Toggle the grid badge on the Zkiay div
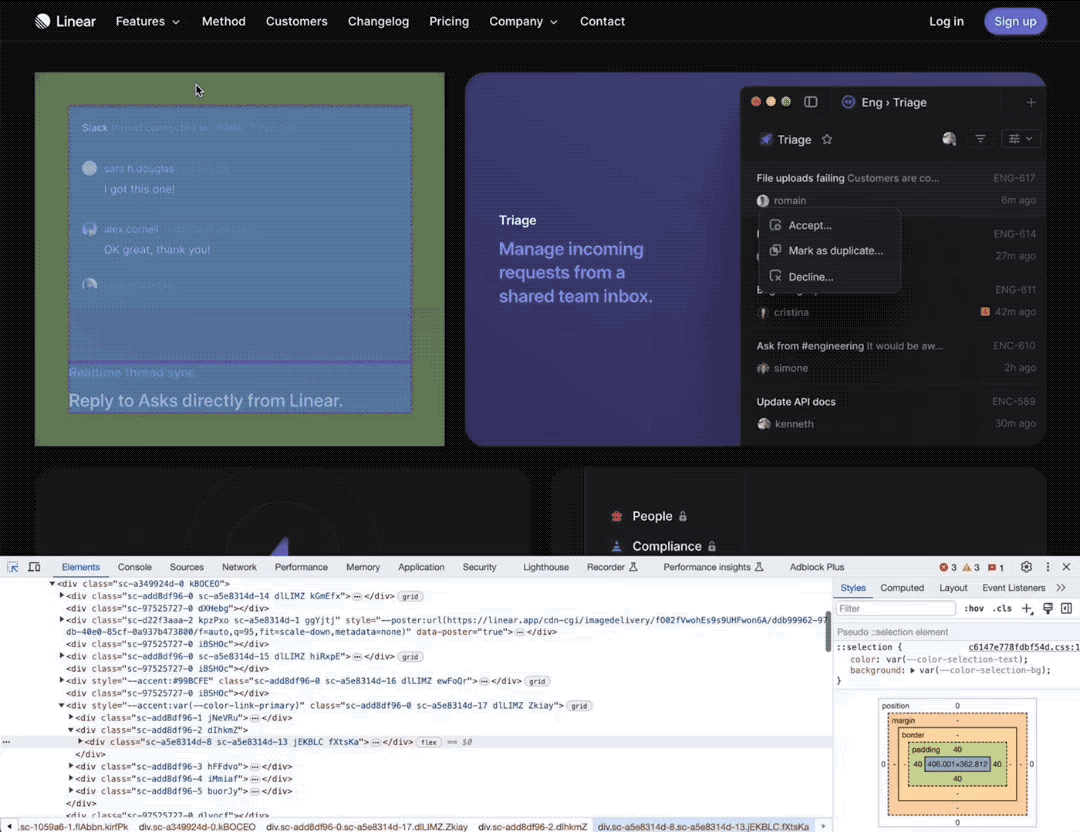Viewport: 1080px width, 832px height. pyautogui.click(x=579, y=706)
